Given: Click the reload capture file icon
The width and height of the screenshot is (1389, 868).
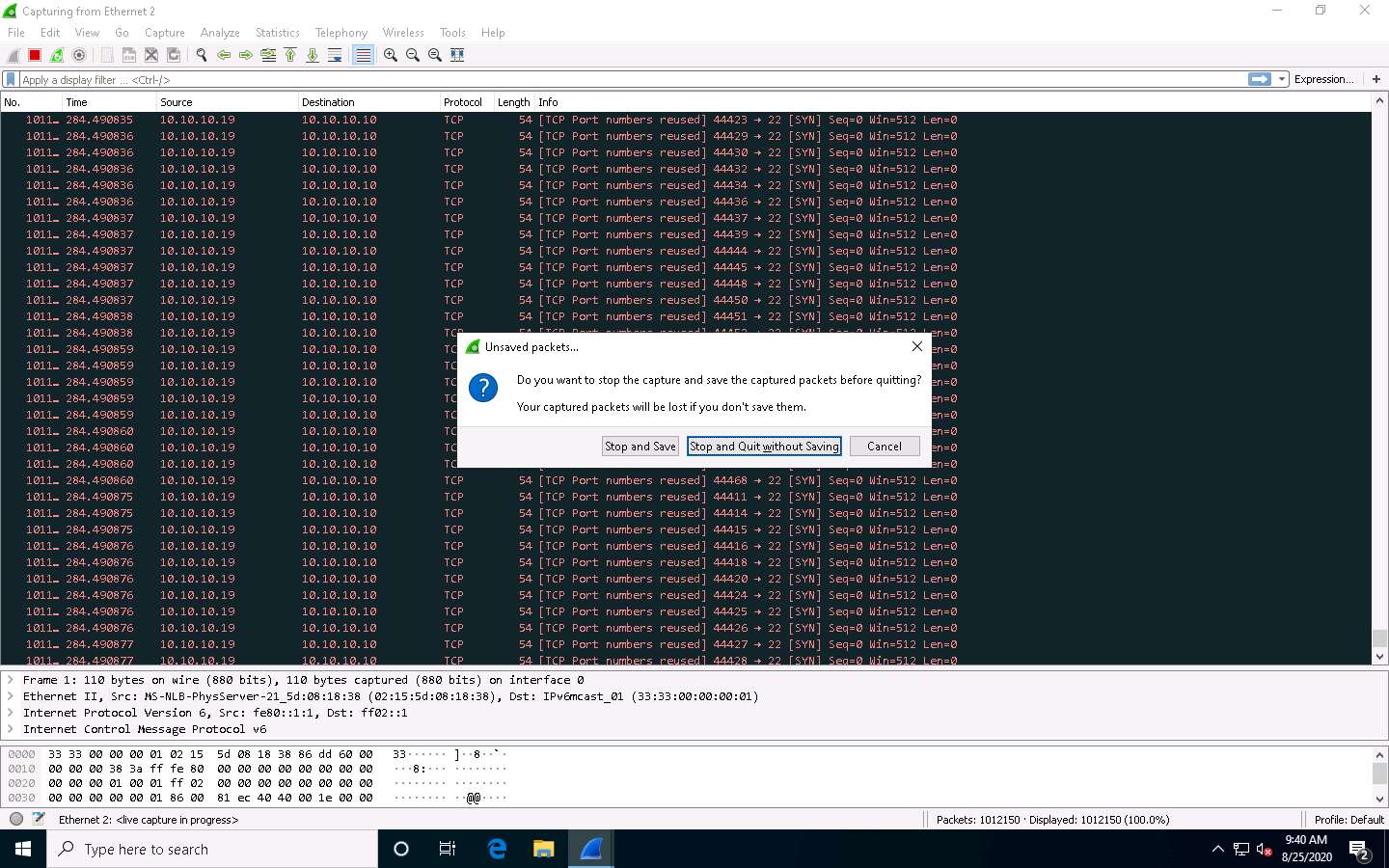Looking at the screenshot, I should pos(174,55).
